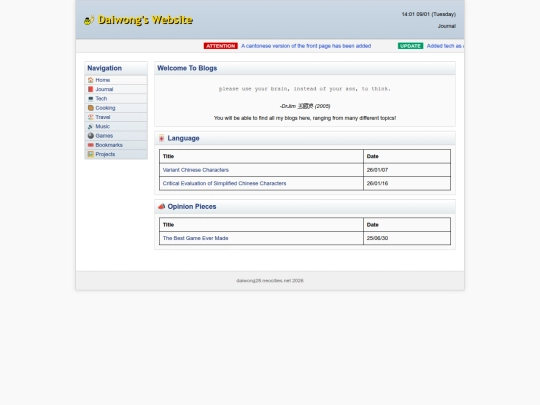Click the Travel icon in Navigation
Image resolution: width=540 pixels, height=405 pixels.
(x=91, y=117)
